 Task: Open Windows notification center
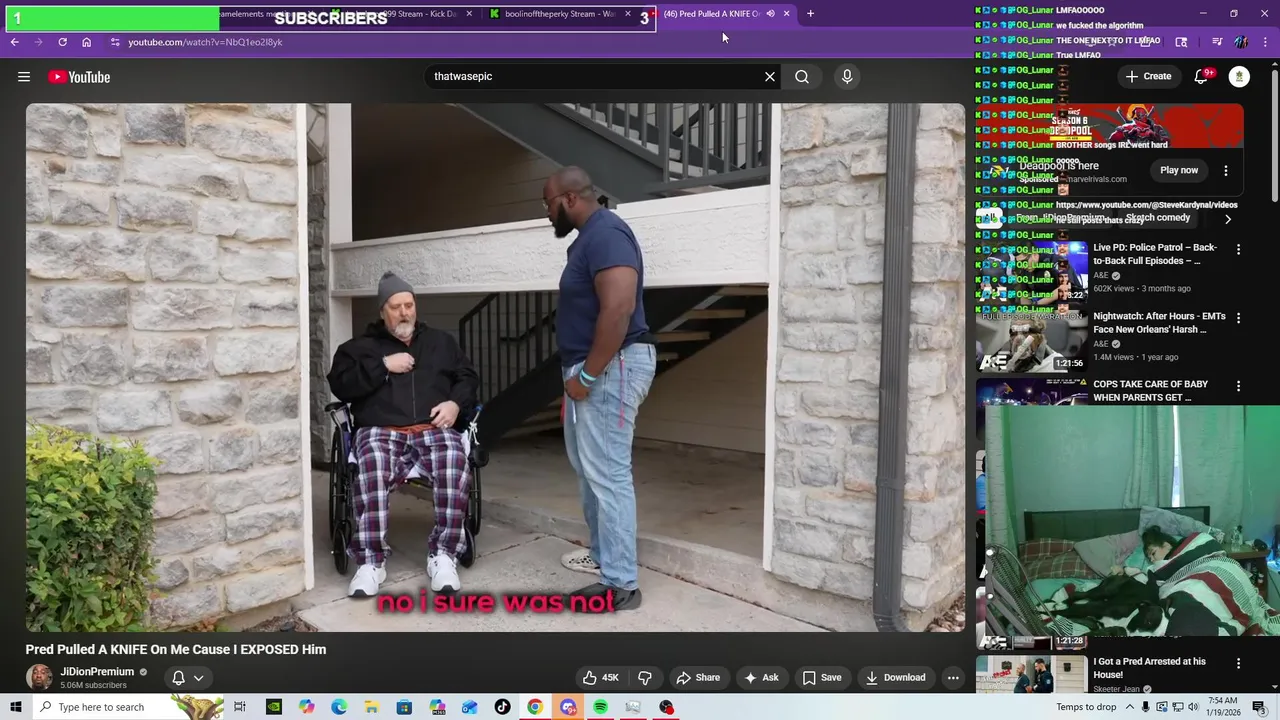(1259, 707)
